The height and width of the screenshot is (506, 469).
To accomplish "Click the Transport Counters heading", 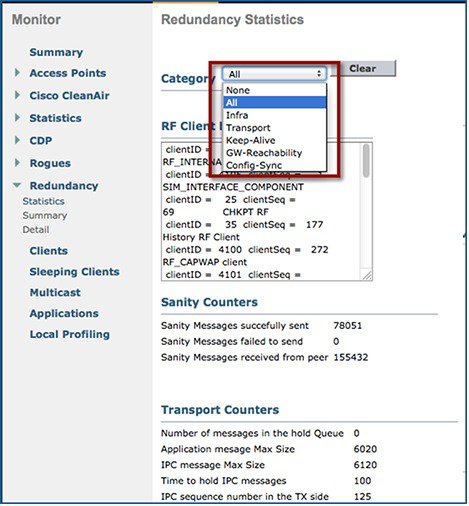I will 220,410.
